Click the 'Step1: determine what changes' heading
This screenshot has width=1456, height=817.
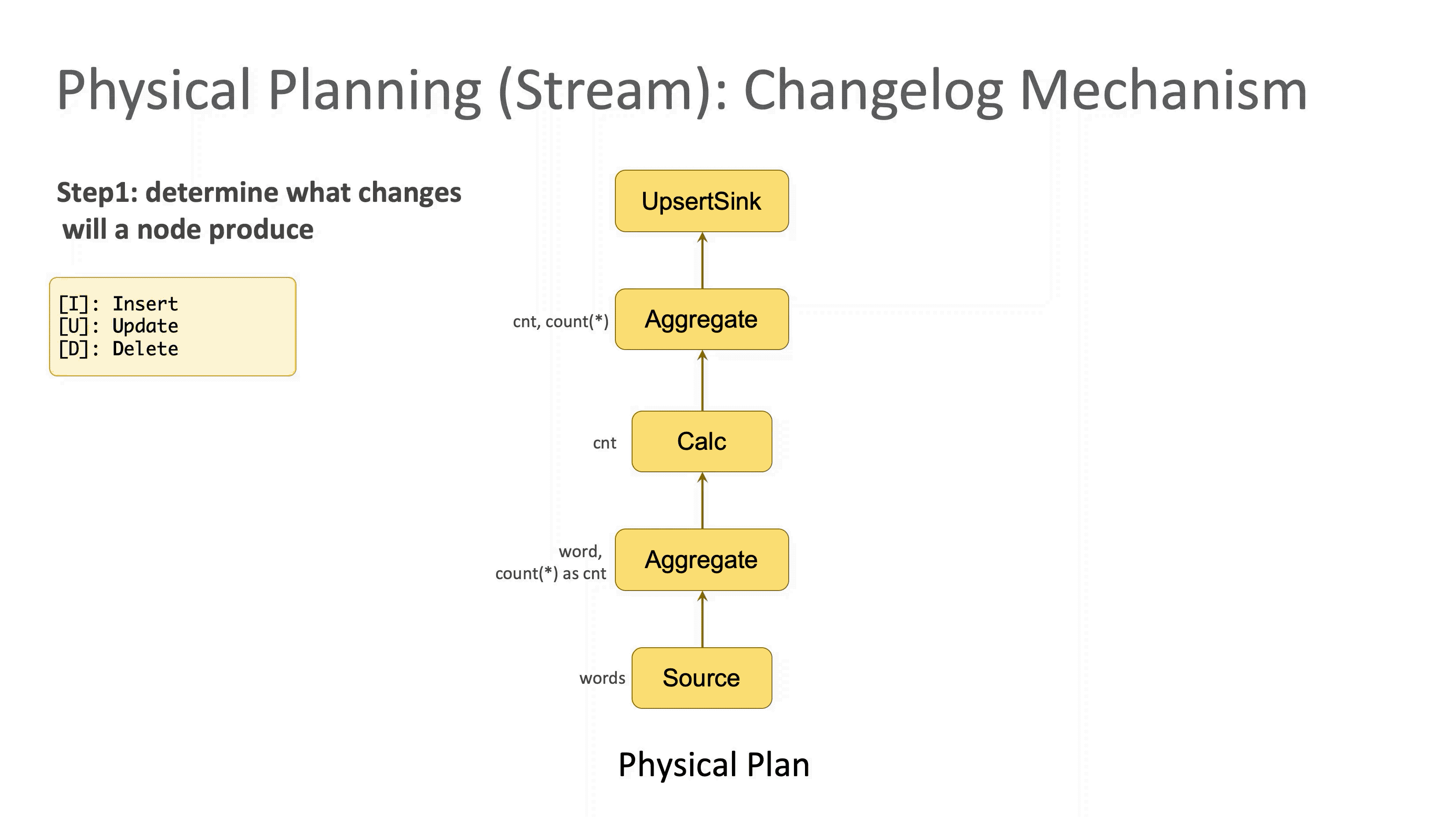(x=259, y=193)
